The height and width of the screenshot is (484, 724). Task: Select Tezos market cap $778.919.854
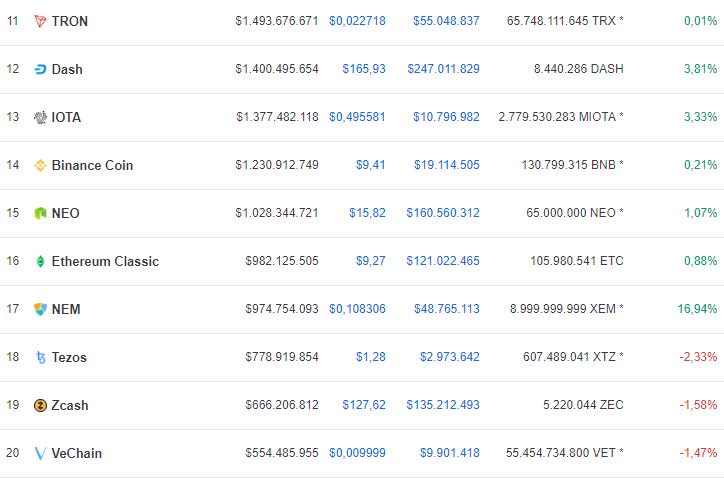click(x=282, y=357)
